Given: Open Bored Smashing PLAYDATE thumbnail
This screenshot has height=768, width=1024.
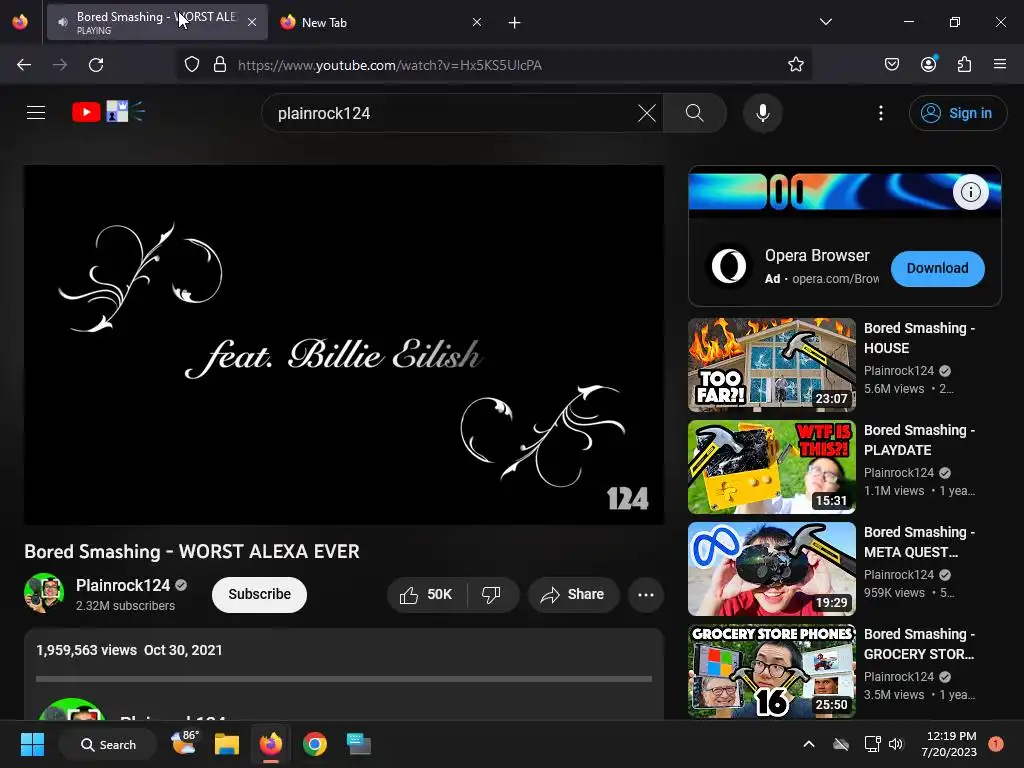Looking at the screenshot, I should pos(771,467).
